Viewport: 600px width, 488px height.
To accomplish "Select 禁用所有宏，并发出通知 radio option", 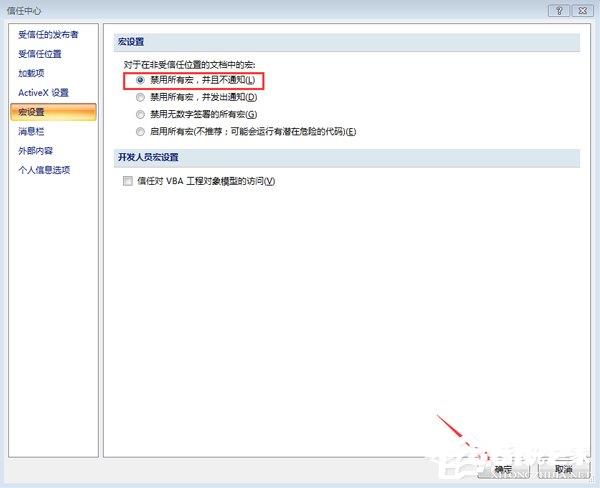I will 140,97.
